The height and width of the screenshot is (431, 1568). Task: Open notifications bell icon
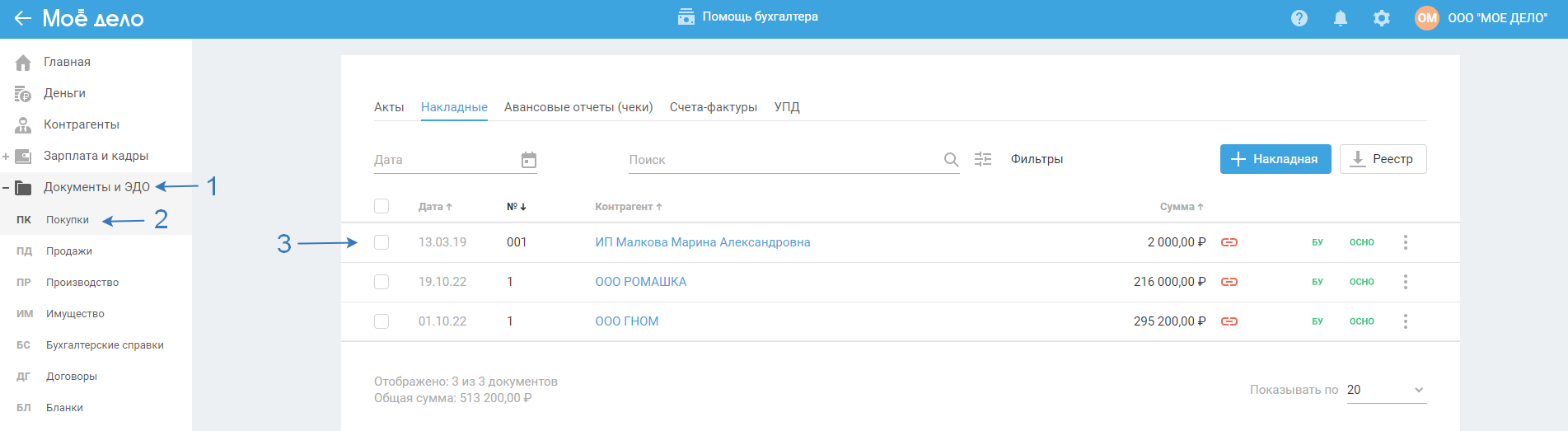click(x=1341, y=18)
